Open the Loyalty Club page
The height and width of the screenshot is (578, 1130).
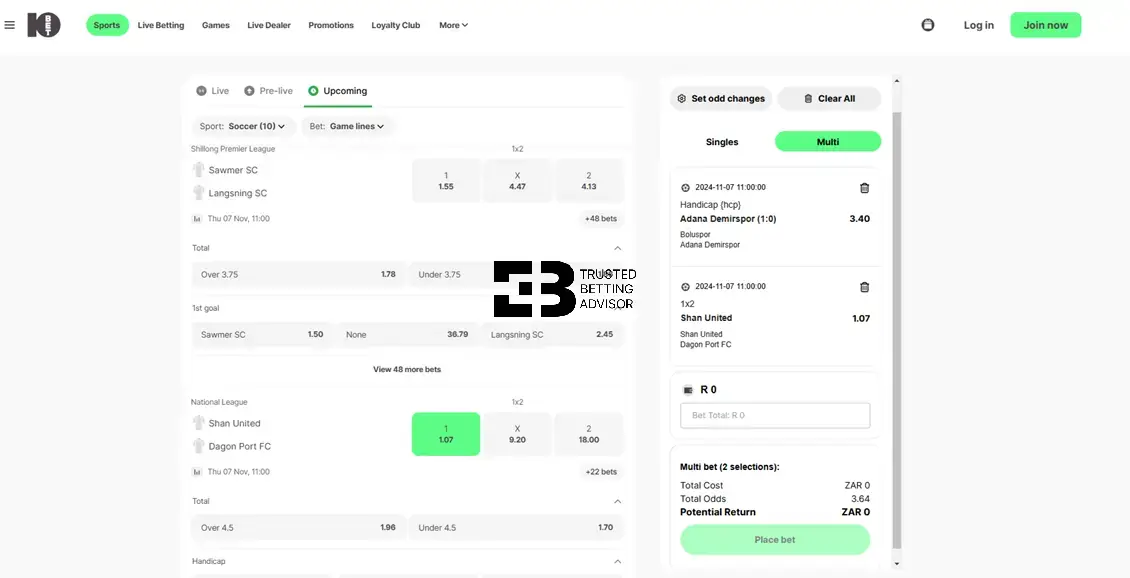396,25
